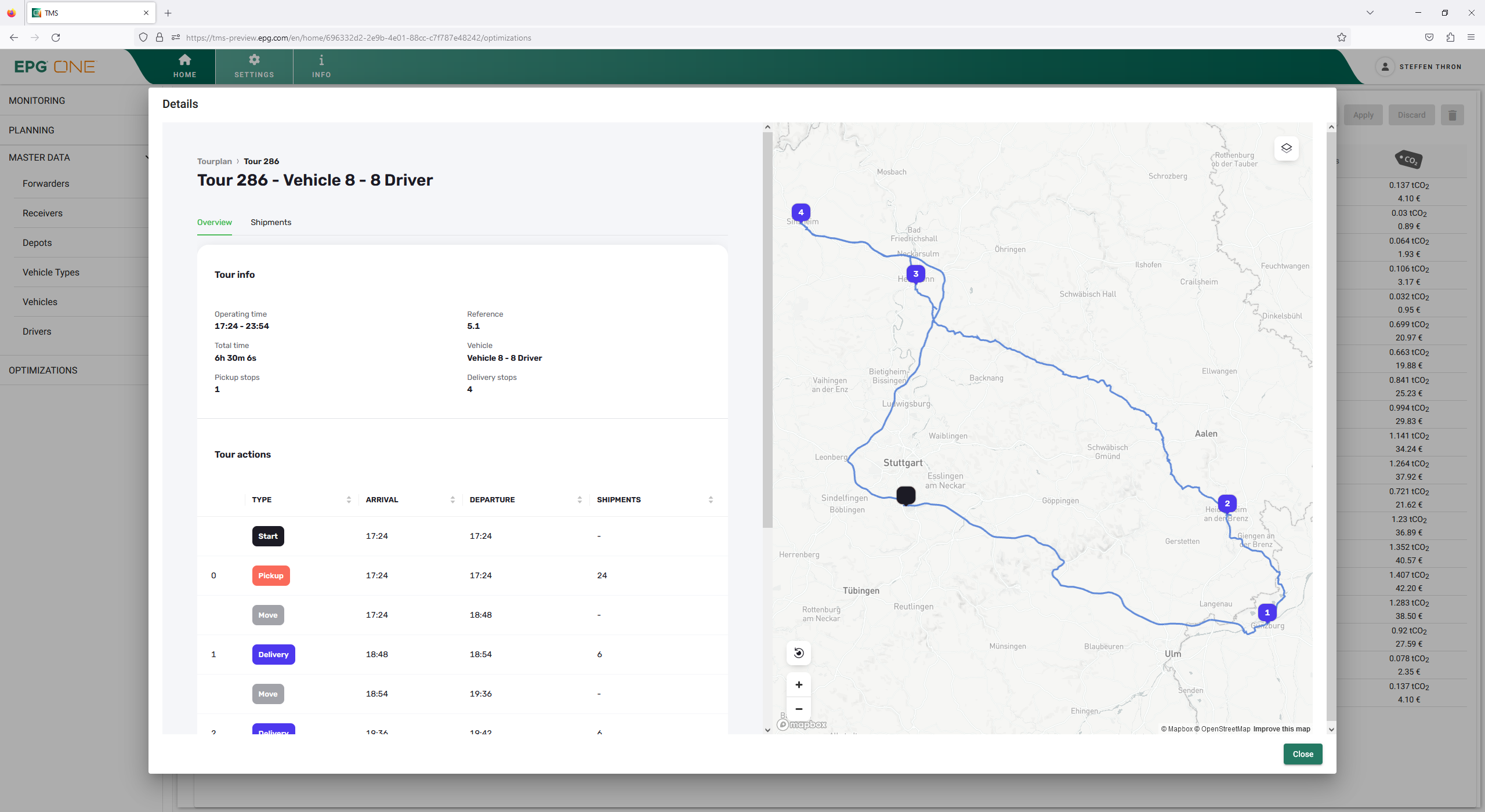The width and height of the screenshot is (1485, 812).
Task: Switch to the Shipments tab
Action: 271,222
